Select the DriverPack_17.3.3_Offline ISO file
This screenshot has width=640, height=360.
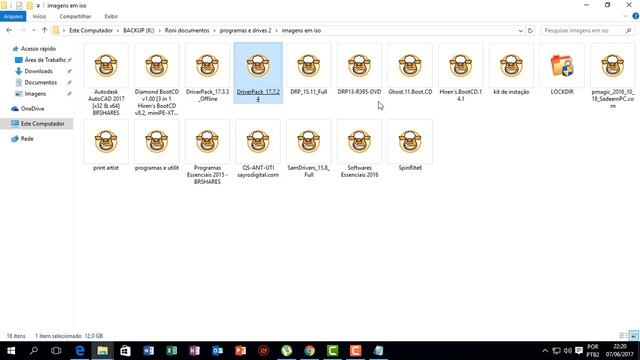[x=207, y=73]
